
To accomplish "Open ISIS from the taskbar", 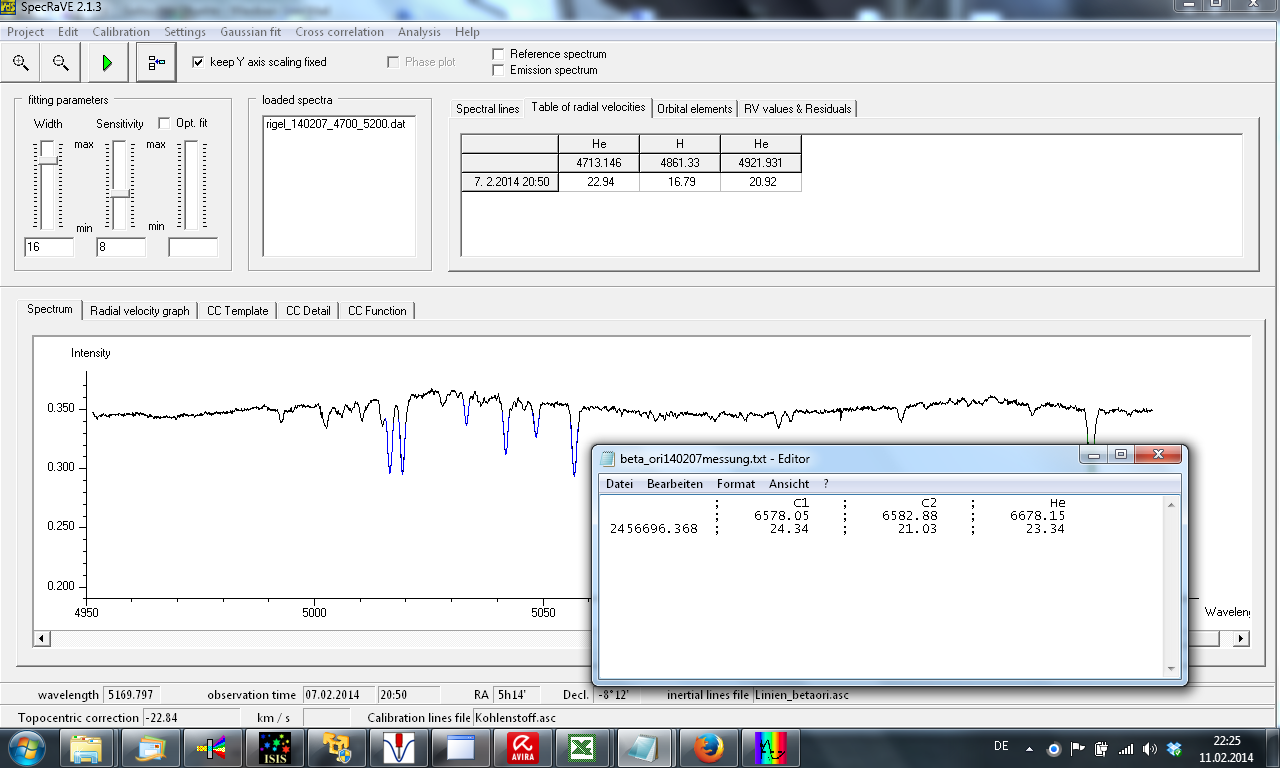I will tap(274, 747).
